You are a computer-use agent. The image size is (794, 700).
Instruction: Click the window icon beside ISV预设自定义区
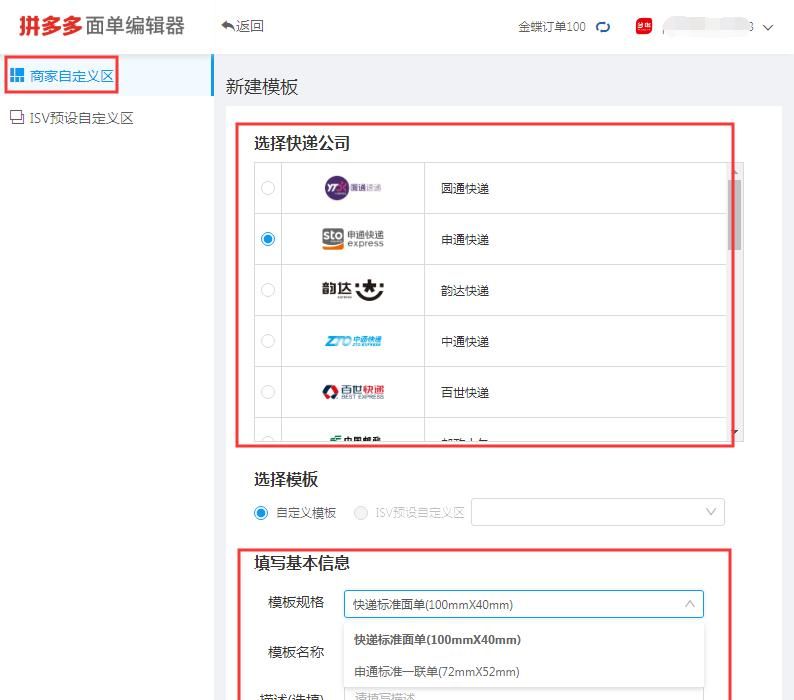click(17, 117)
